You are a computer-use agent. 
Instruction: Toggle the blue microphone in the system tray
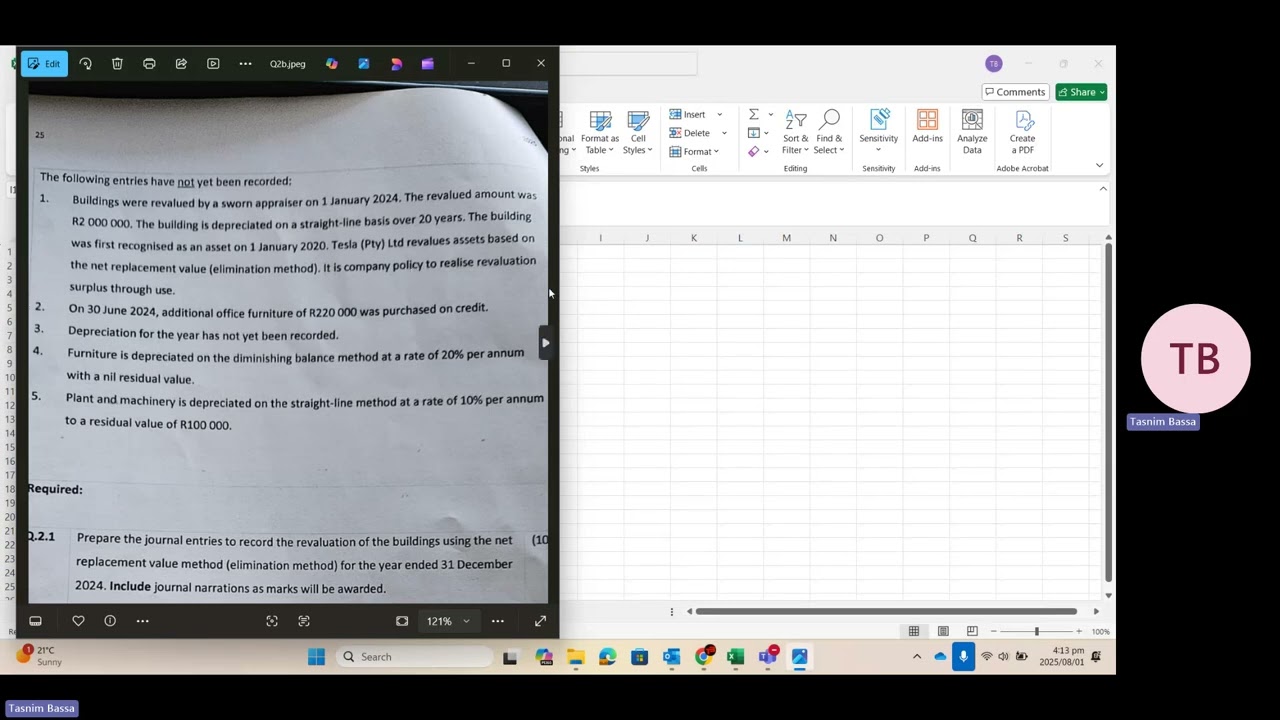[964, 657]
